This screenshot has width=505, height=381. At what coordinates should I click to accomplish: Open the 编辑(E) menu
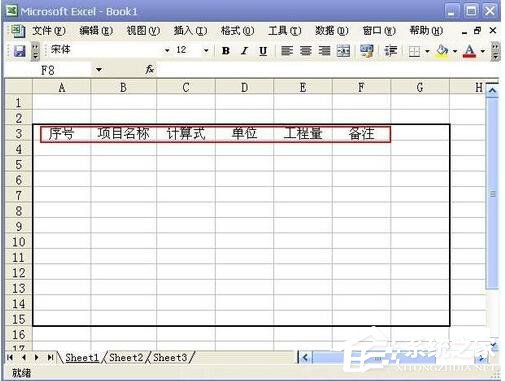96,31
